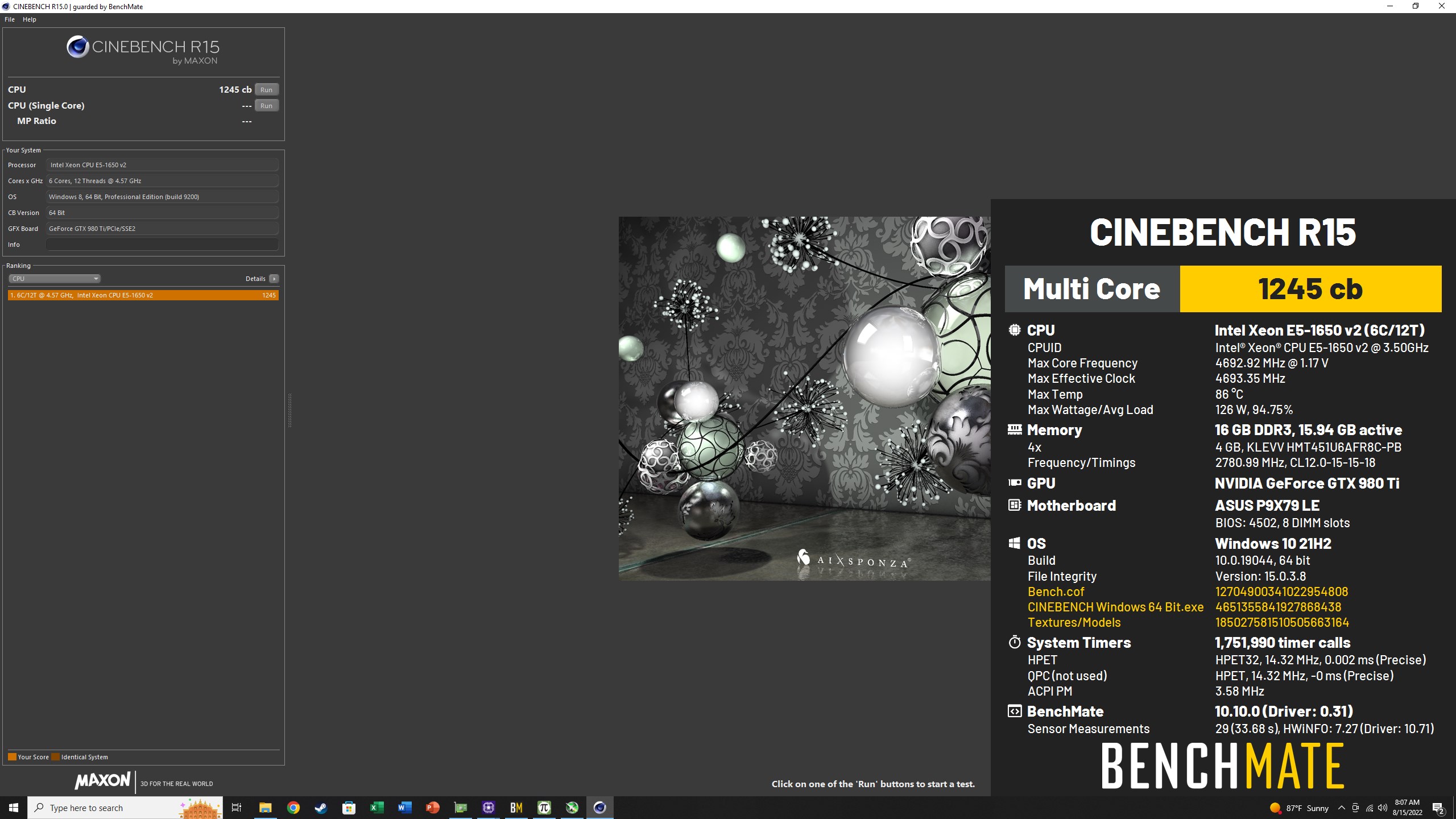
Task: Show hidden system tray icons
Action: pyautogui.click(x=1342, y=808)
